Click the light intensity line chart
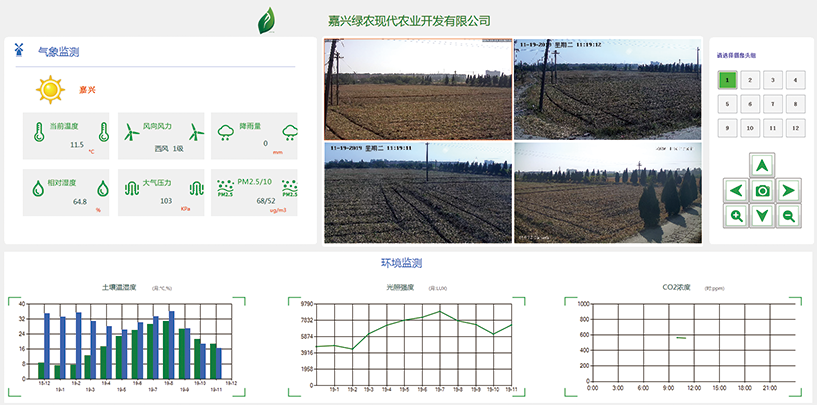 click(406, 345)
